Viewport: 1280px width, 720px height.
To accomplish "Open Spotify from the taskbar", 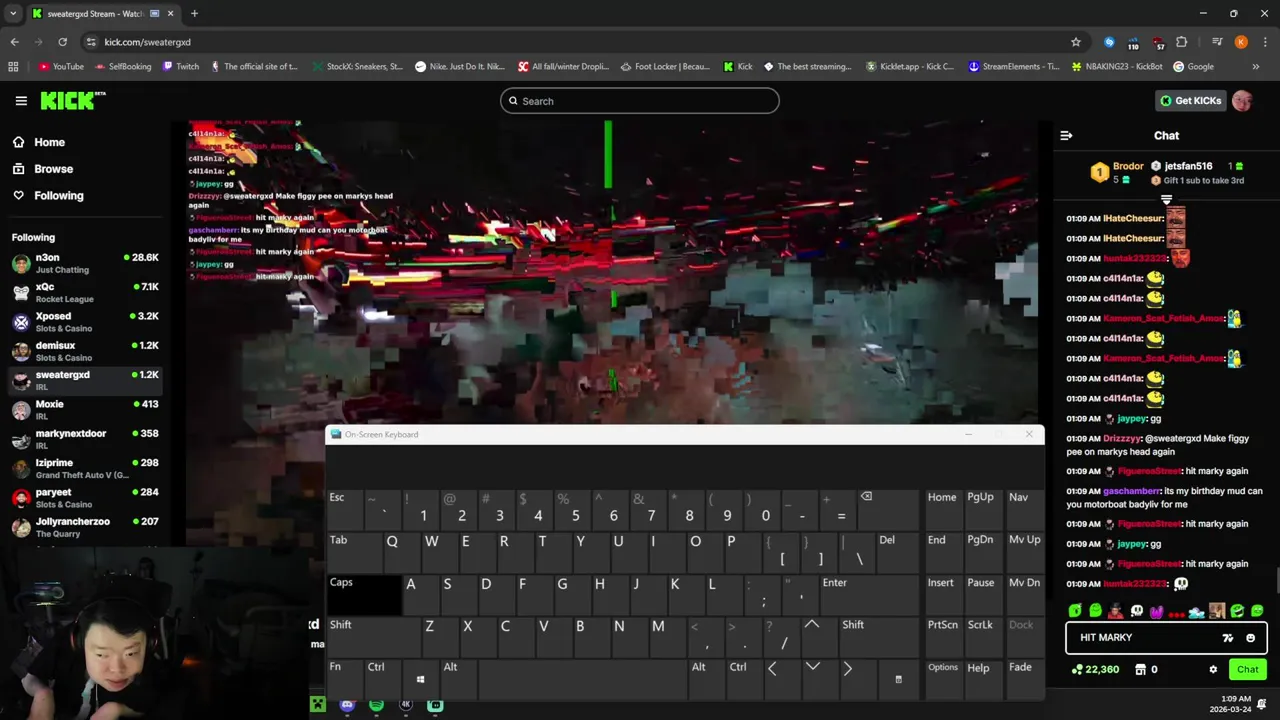I will (x=376, y=705).
